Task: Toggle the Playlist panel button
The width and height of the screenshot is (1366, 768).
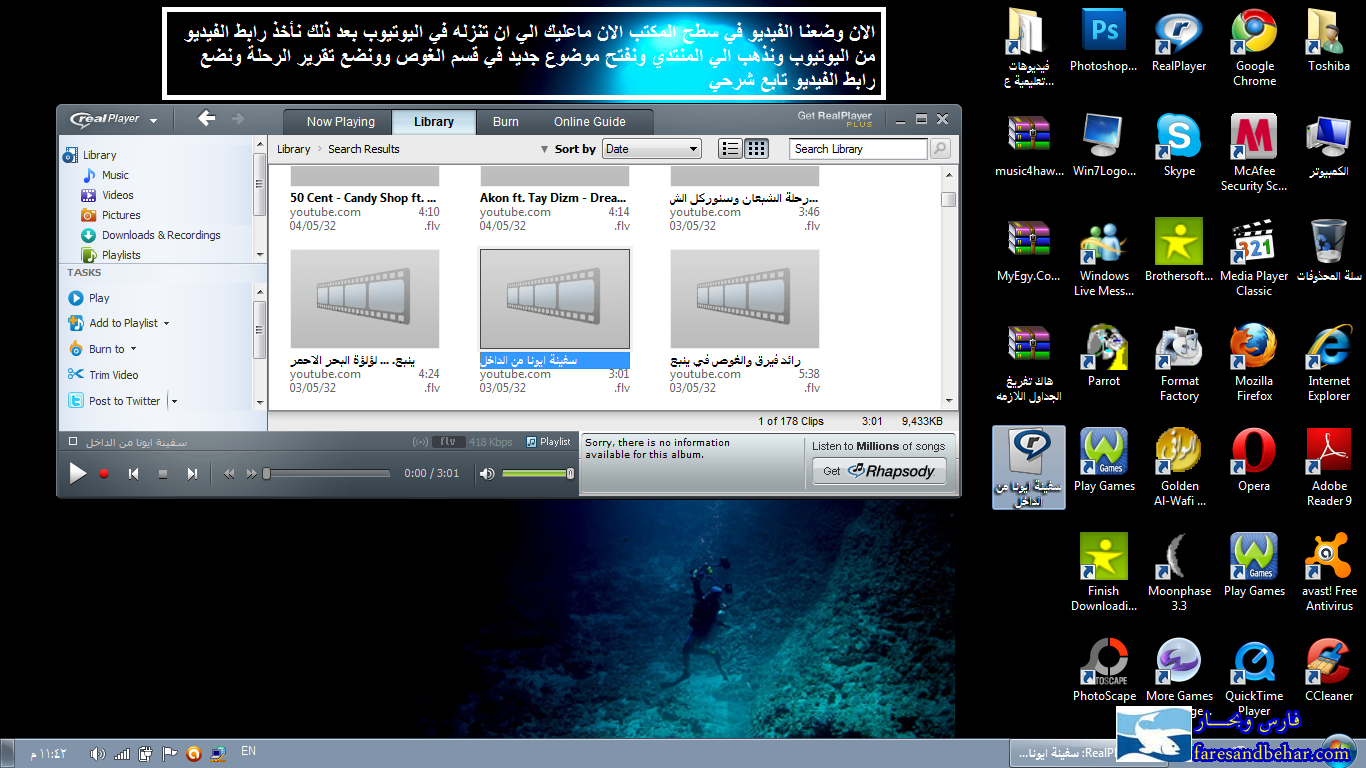Action: [549, 442]
